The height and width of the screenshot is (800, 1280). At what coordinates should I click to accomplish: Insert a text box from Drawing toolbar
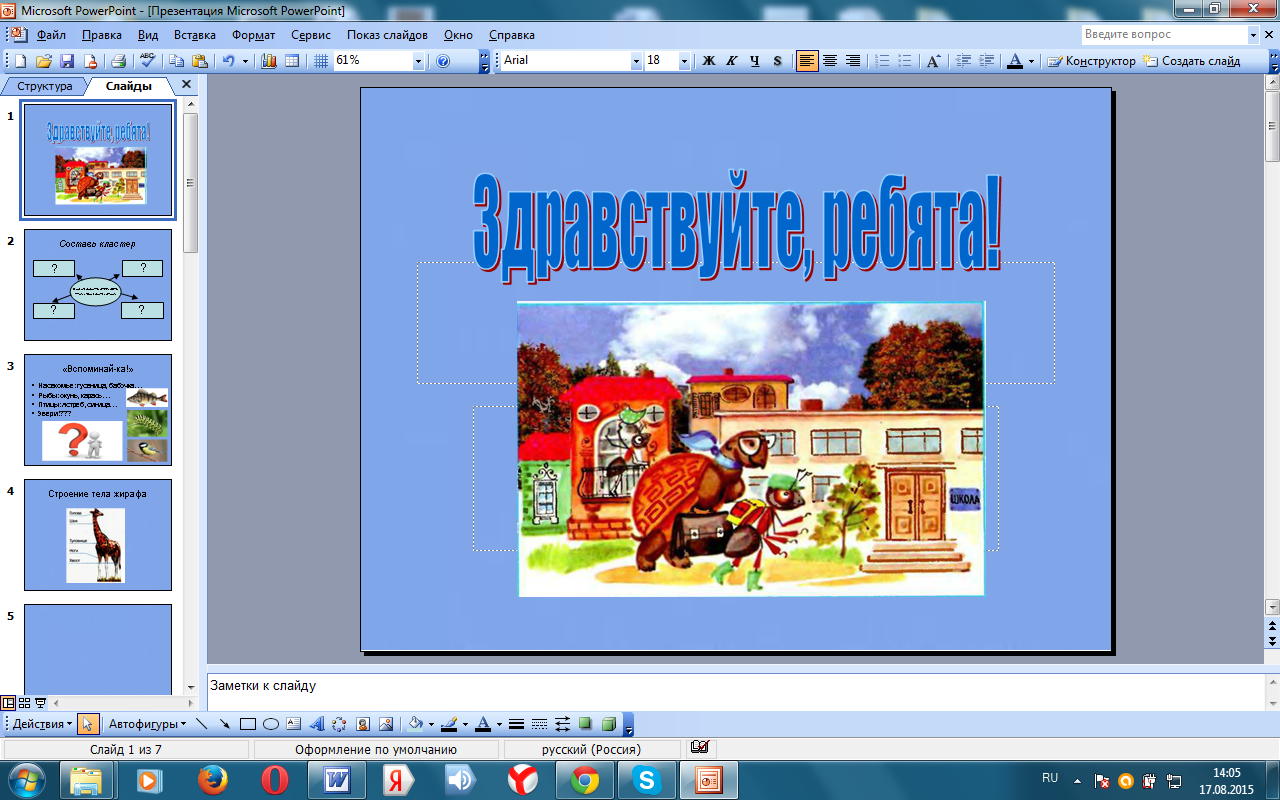(x=294, y=724)
